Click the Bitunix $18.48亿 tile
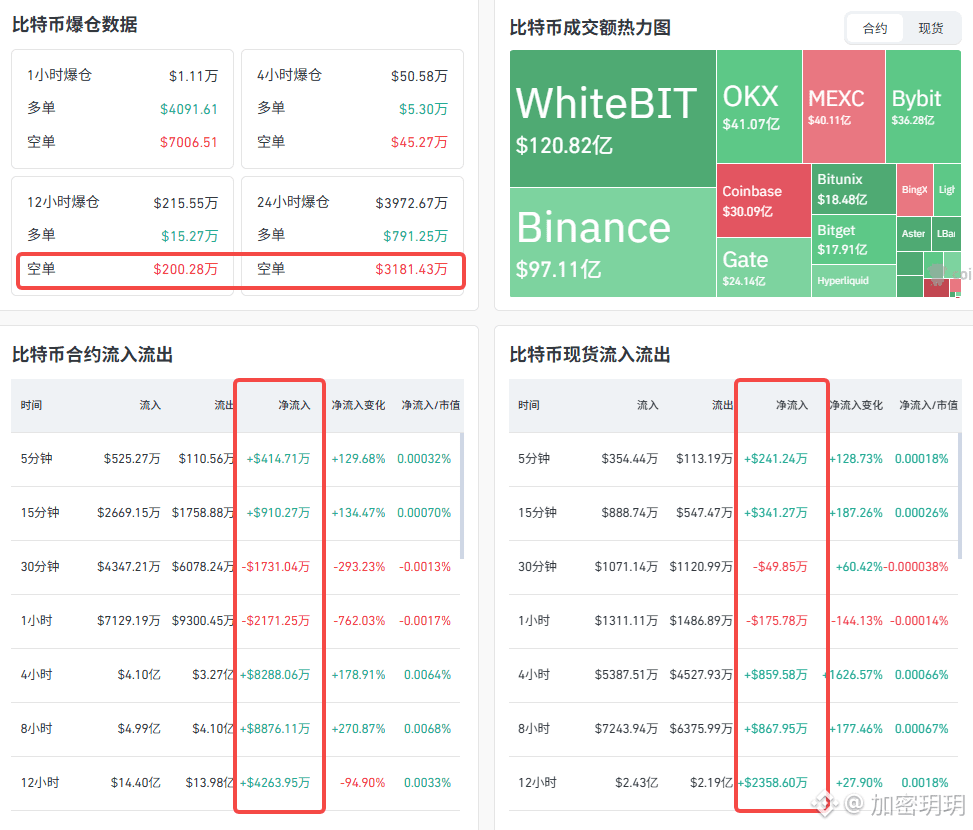This screenshot has width=973, height=830. point(854,189)
